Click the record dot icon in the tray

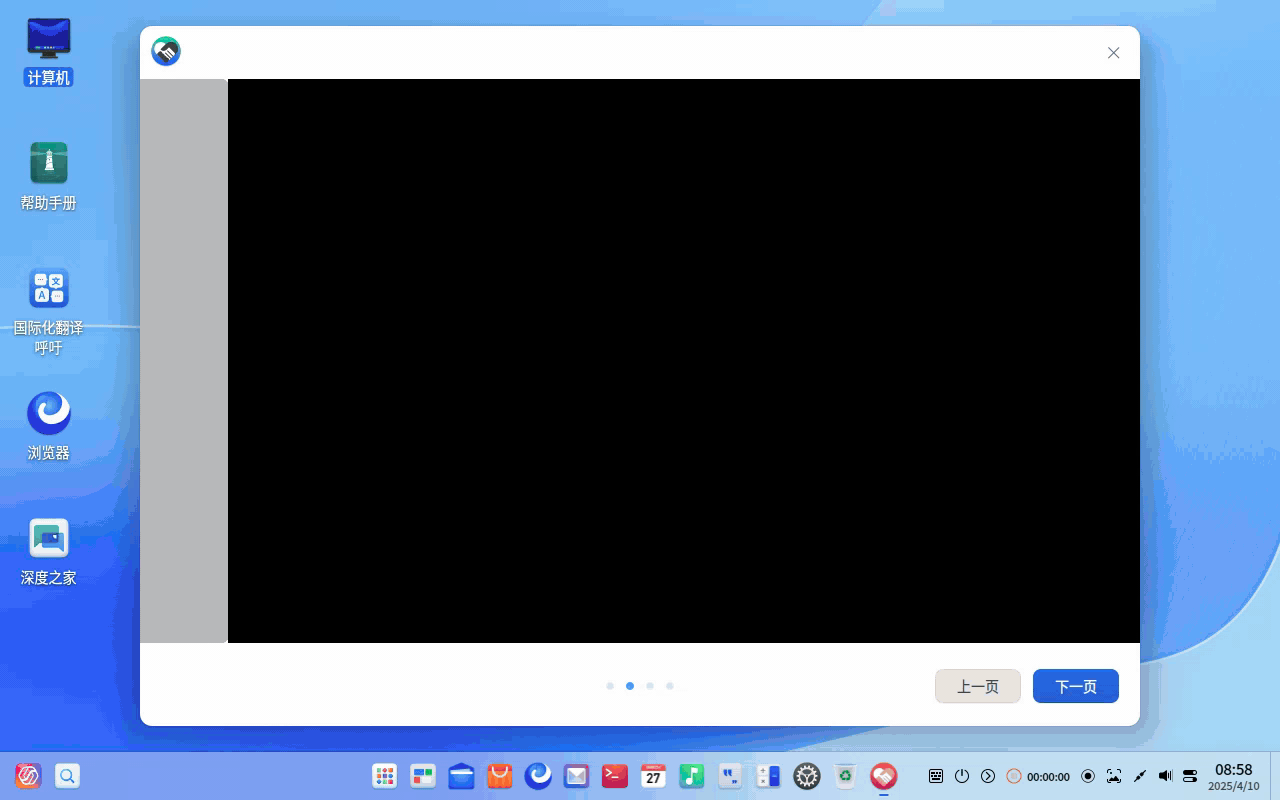1088,776
